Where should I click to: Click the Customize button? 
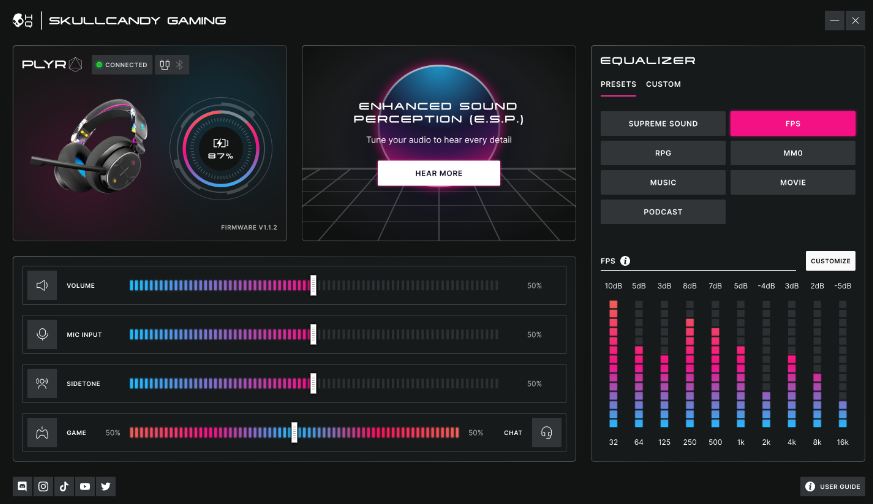click(x=830, y=261)
